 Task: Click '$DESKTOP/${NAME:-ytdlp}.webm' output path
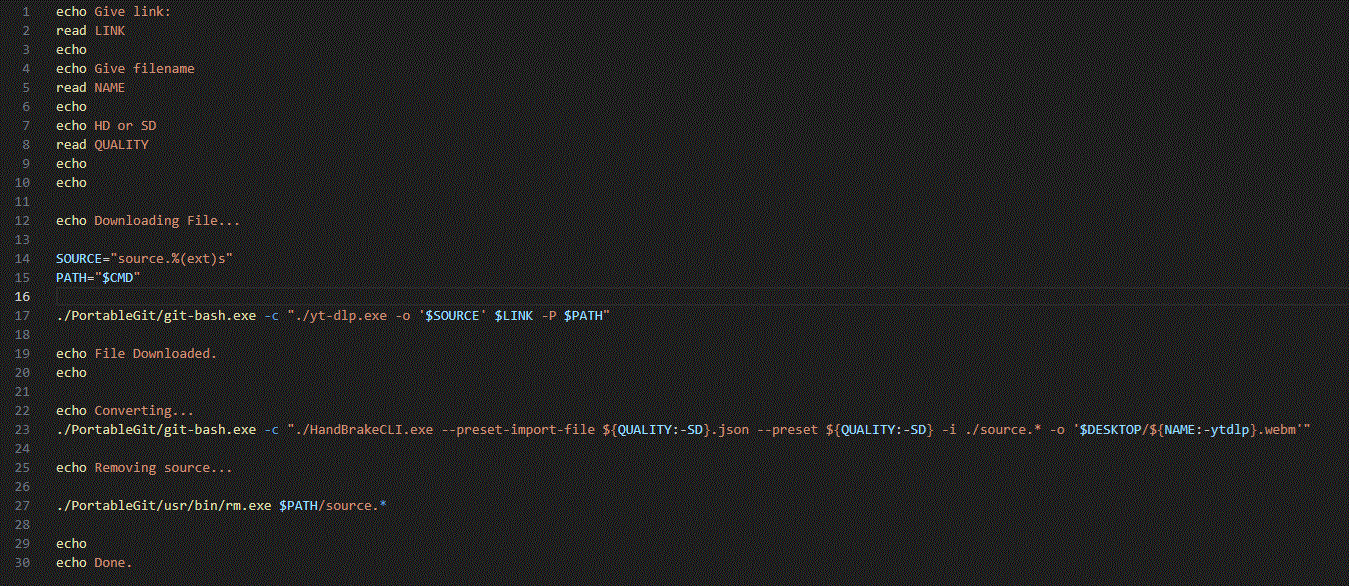click(1186, 430)
